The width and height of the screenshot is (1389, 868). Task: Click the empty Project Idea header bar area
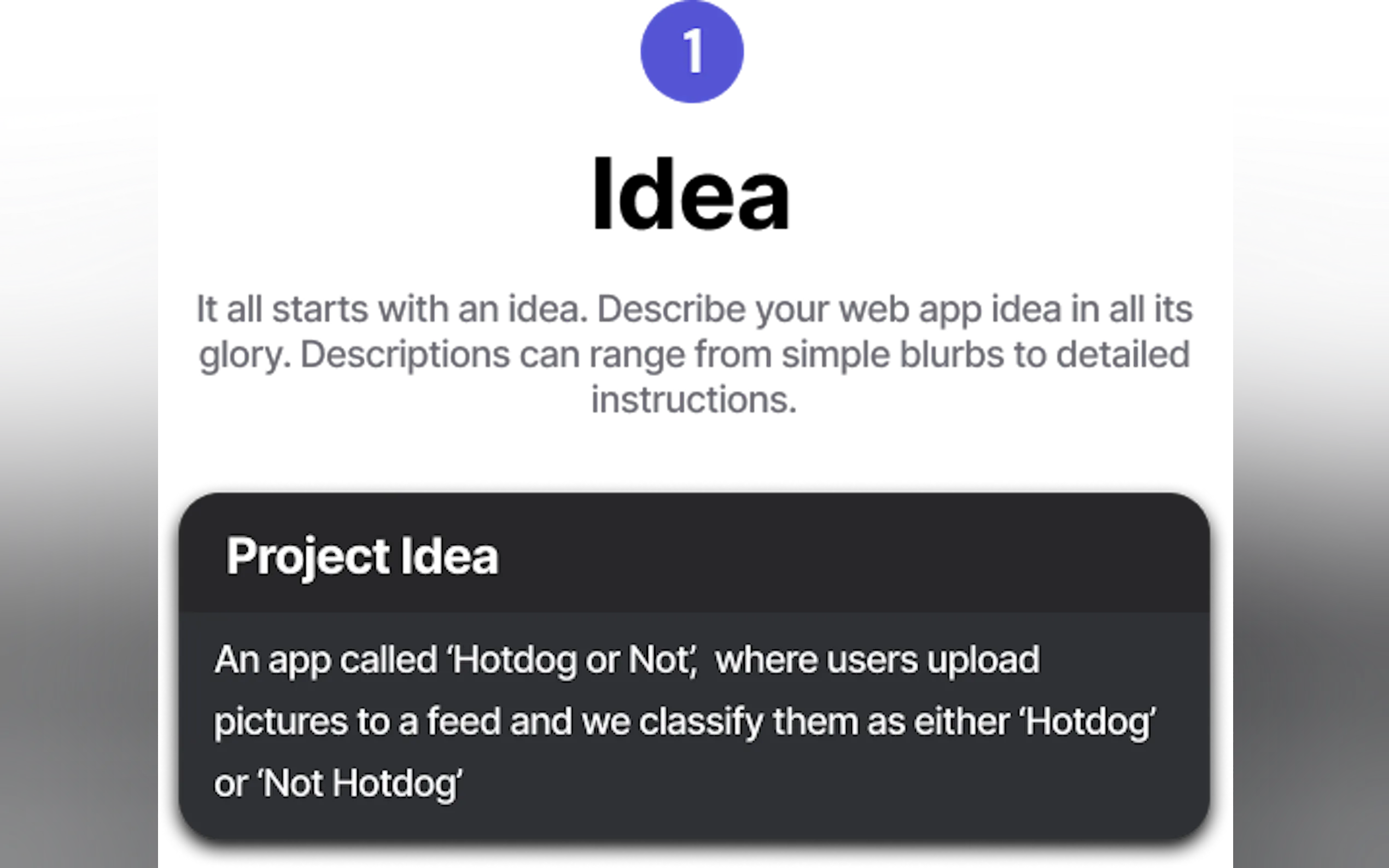(x=861, y=556)
